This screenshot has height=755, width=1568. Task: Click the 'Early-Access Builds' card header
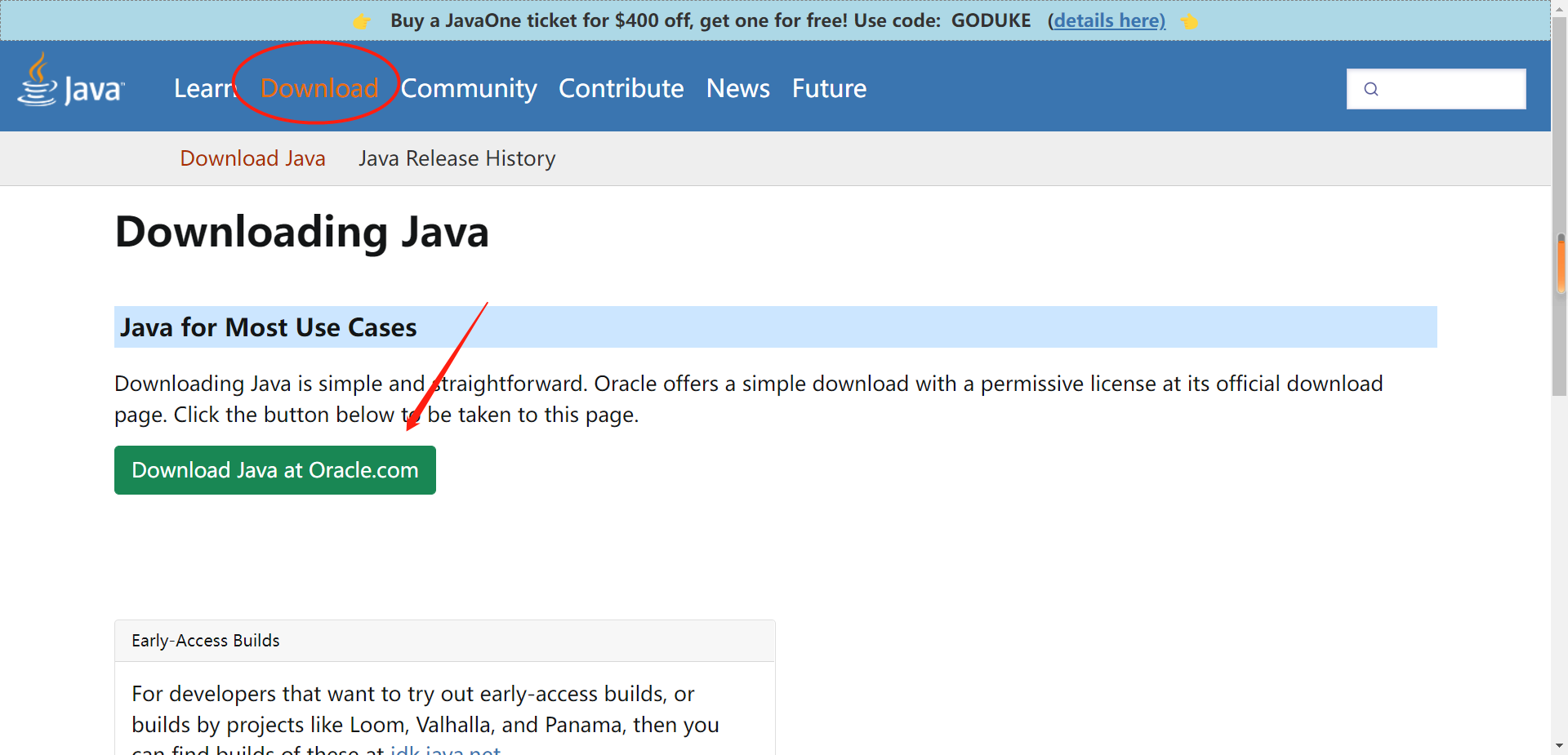445,641
